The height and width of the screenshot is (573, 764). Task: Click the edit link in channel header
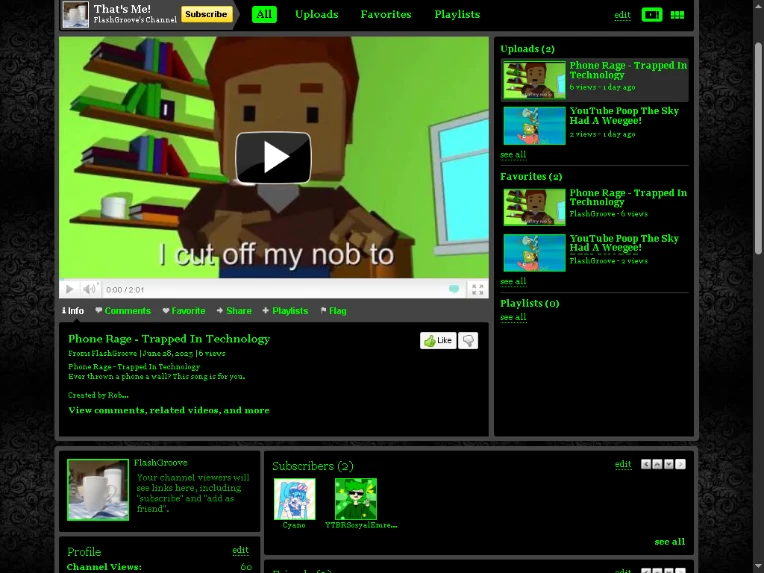click(622, 15)
